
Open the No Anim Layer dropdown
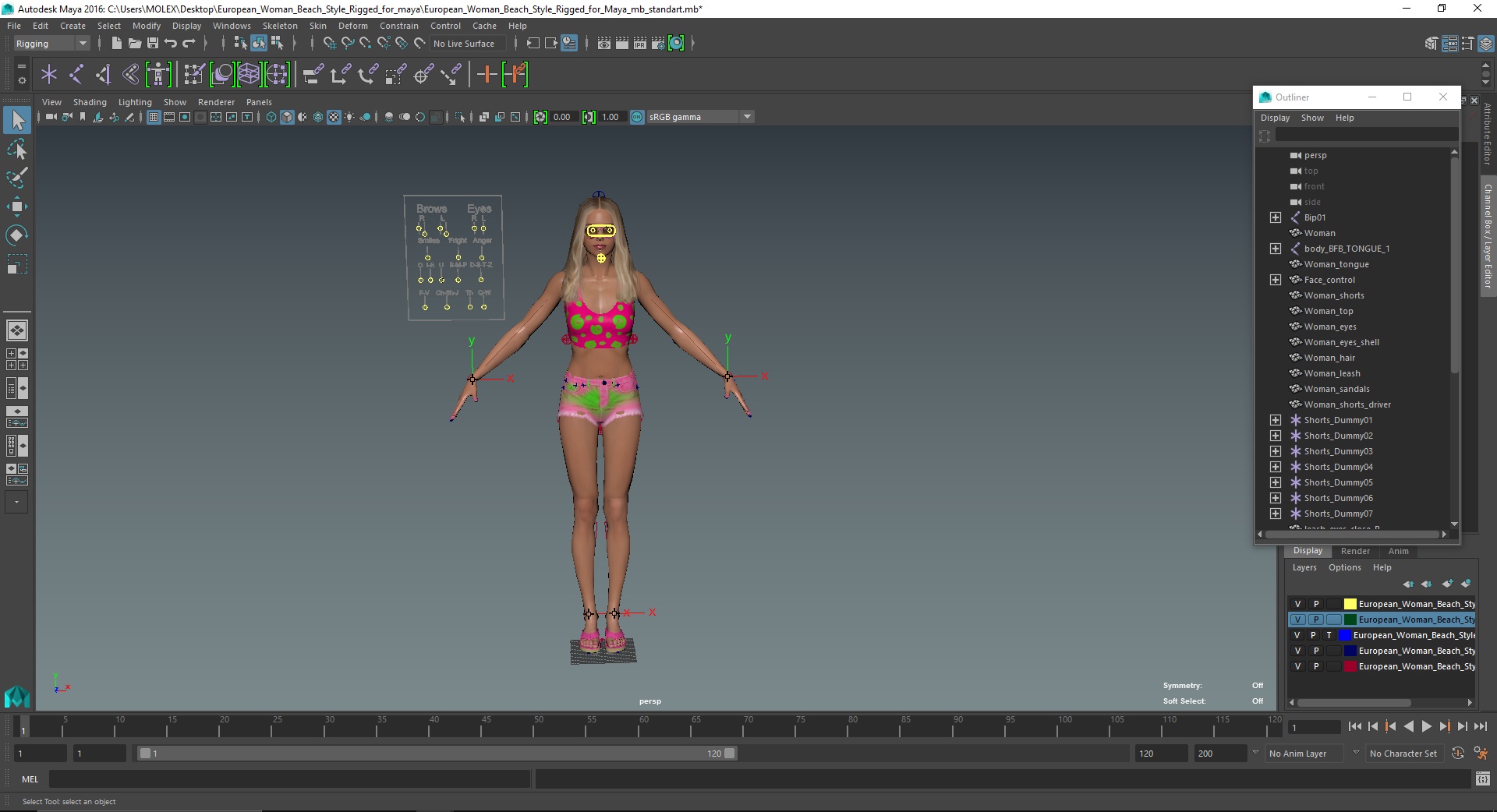point(1304,754)
